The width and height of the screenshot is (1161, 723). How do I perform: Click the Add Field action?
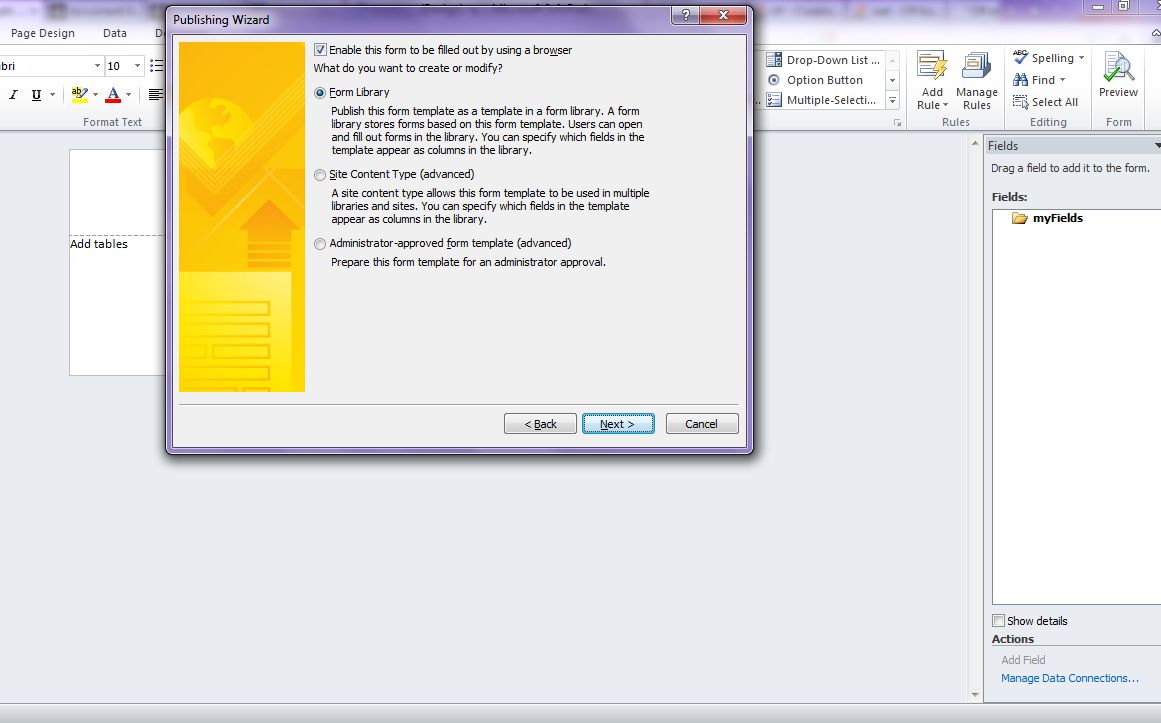coord(1023,659)
